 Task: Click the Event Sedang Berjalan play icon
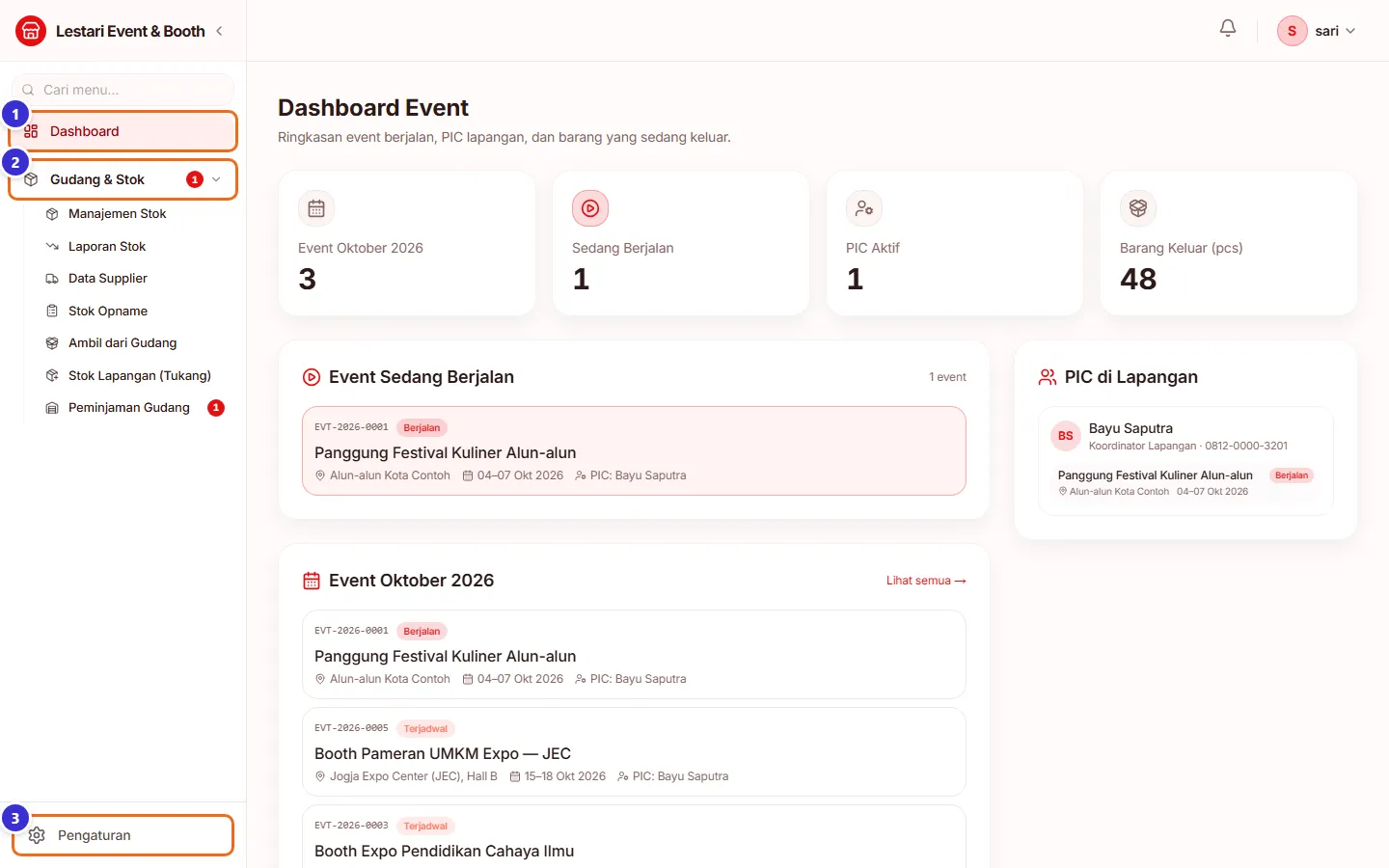312,377
